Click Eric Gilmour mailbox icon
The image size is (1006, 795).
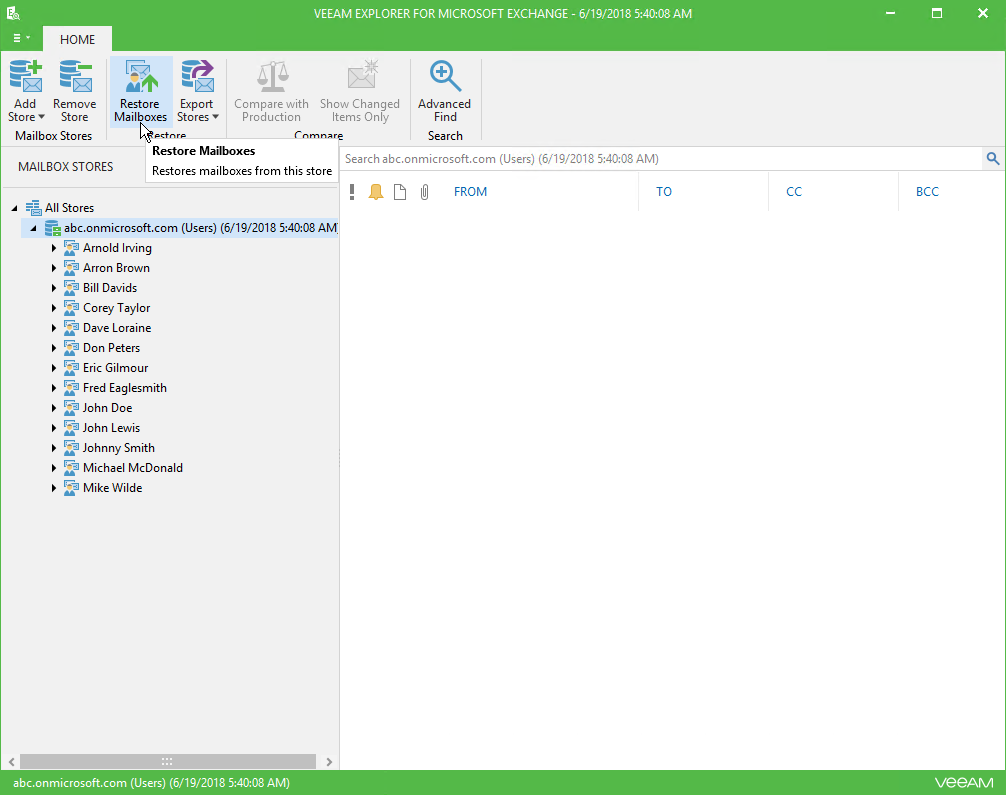[71, 368]
